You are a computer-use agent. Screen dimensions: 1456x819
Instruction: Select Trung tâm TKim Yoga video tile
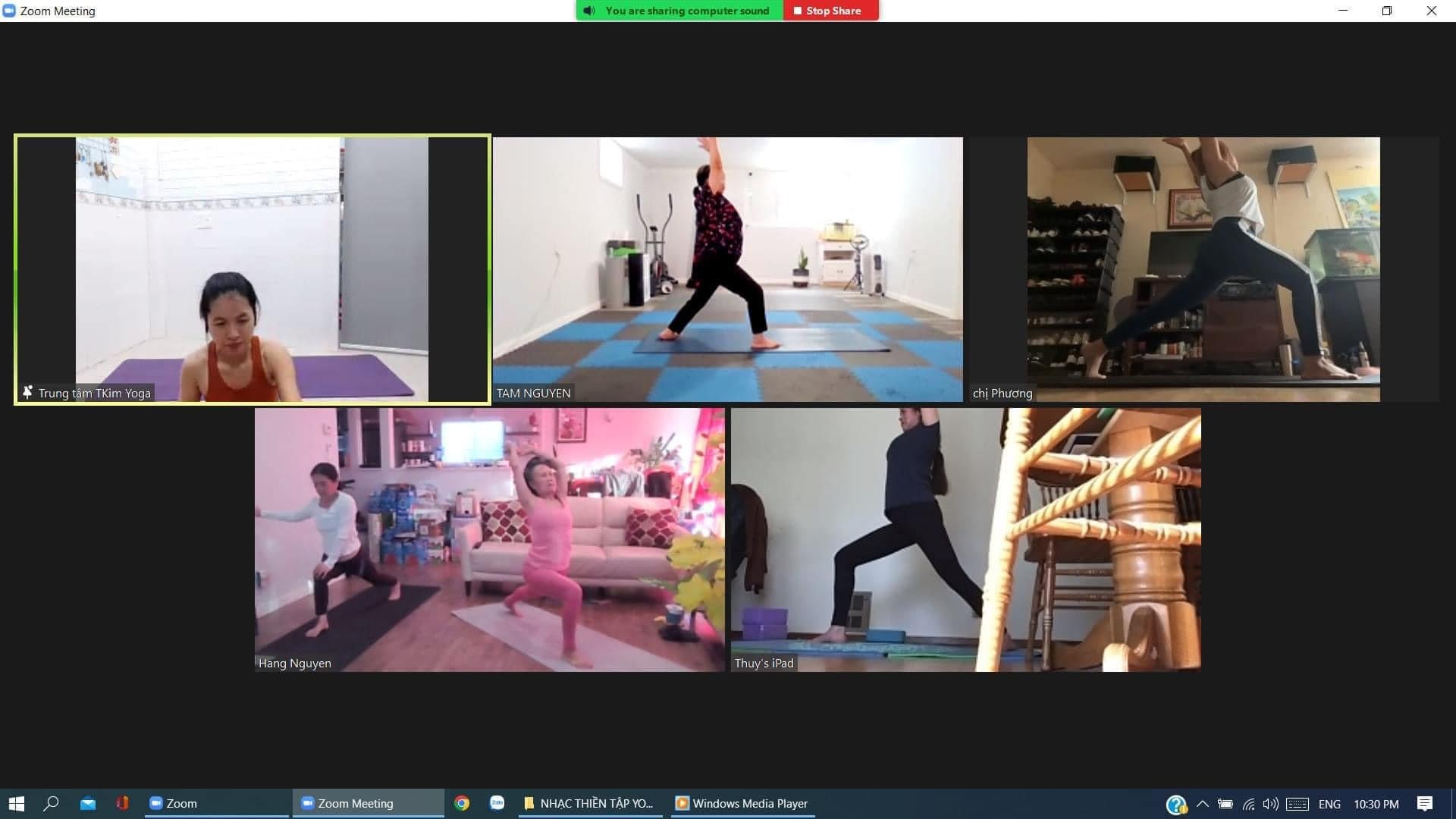(x=252, y=269)
